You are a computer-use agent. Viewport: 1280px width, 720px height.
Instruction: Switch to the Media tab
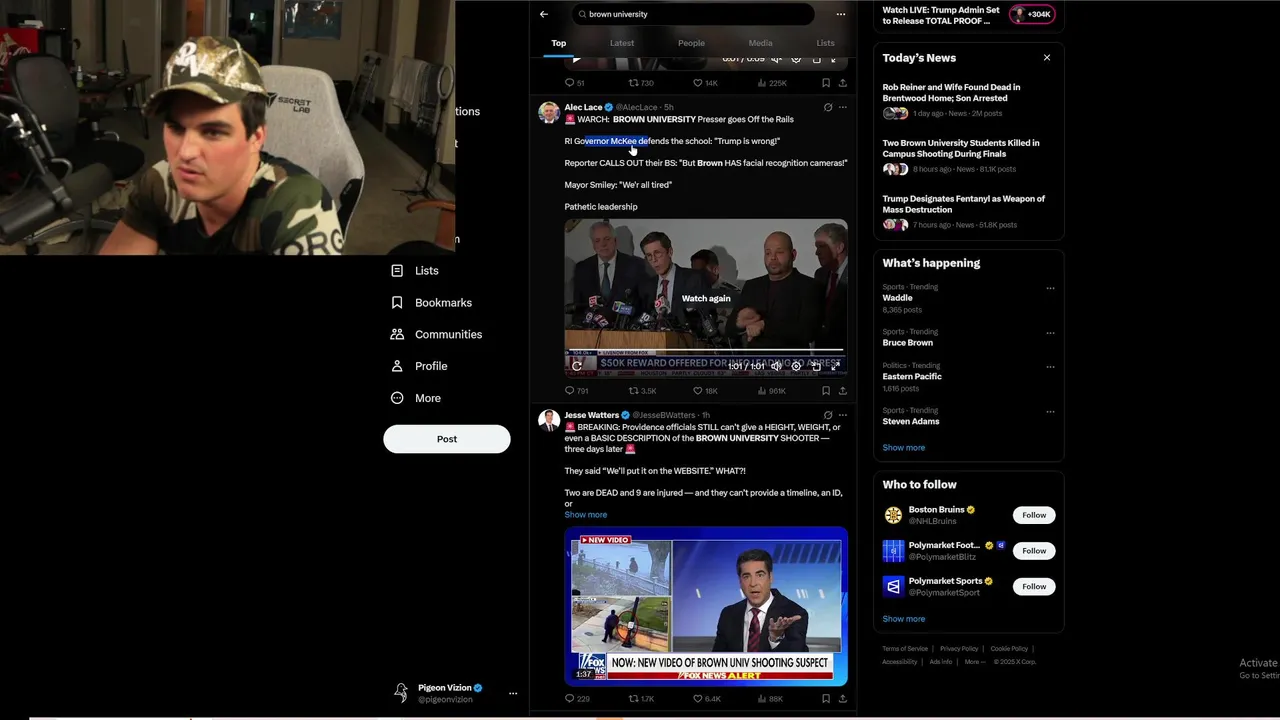point(760,43)
